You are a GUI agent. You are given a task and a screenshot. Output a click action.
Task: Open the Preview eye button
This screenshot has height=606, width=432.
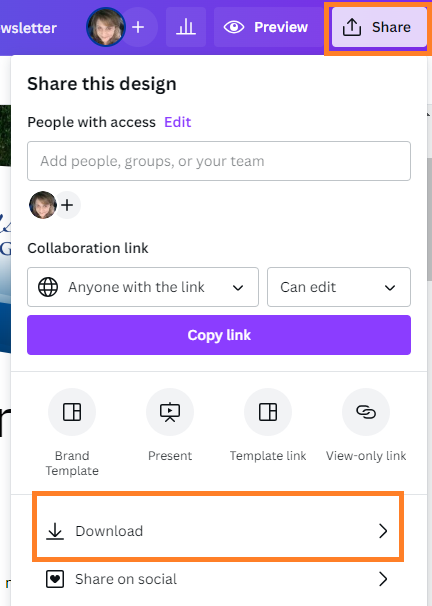(x=266, y=27)
